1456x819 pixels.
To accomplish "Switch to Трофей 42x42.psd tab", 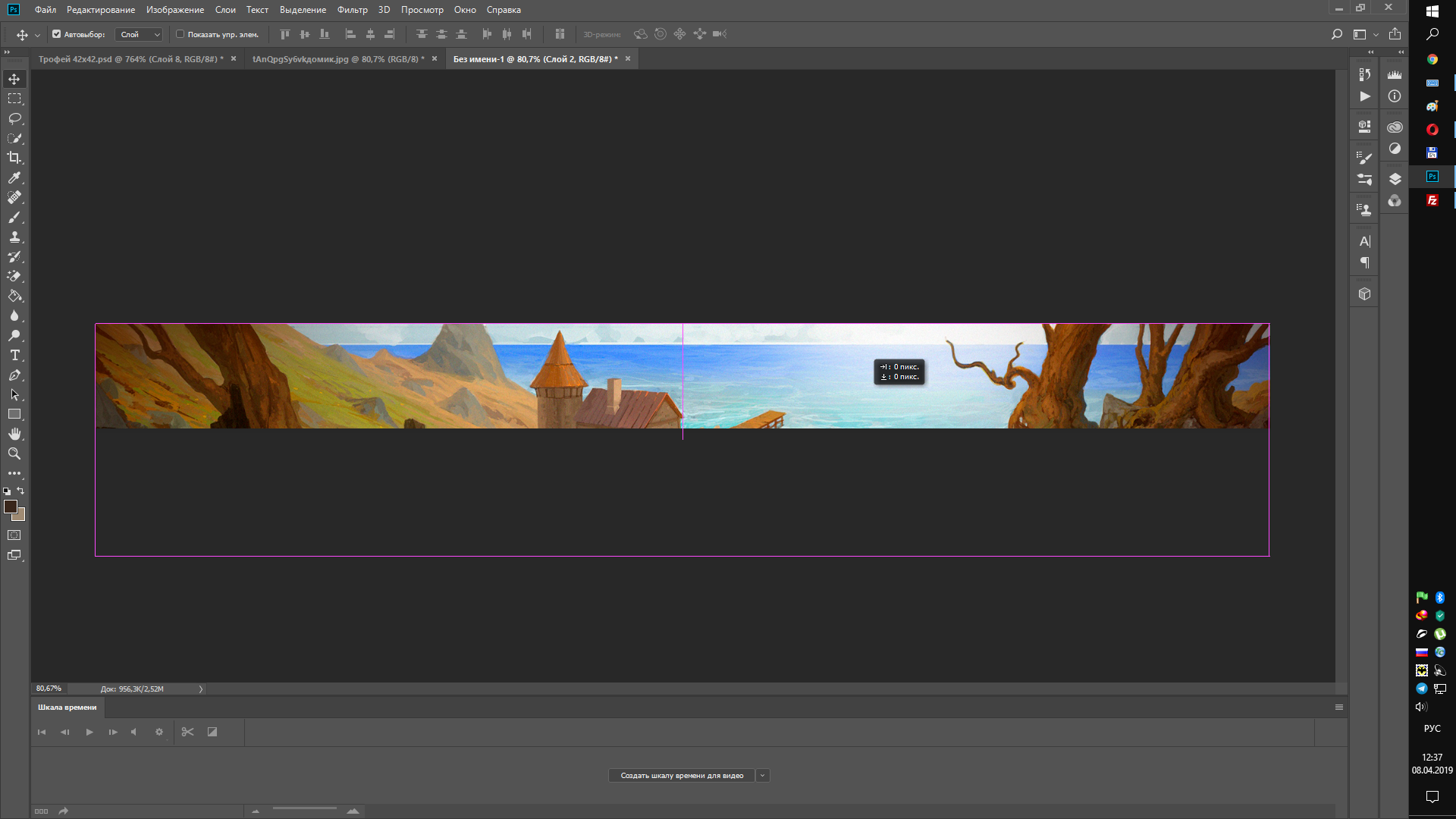I will pyautogui.click(x=130, y=59).
